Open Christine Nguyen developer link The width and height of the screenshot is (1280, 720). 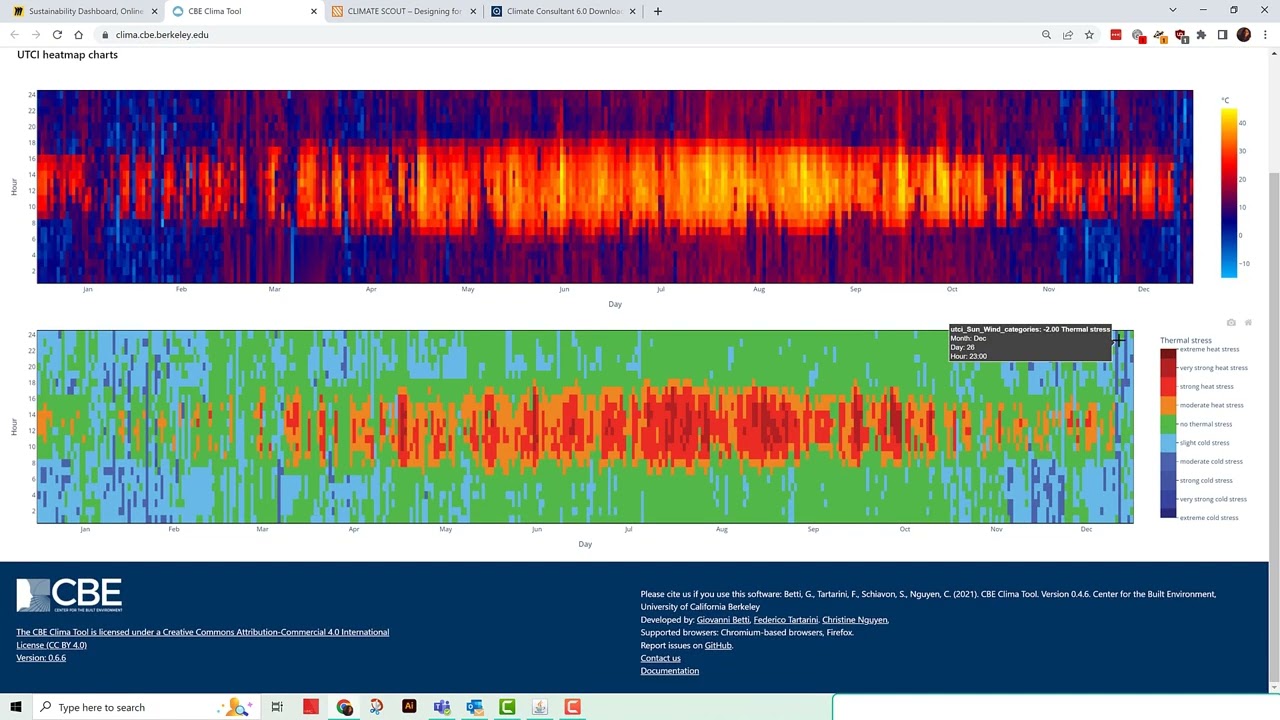(855, 620)
